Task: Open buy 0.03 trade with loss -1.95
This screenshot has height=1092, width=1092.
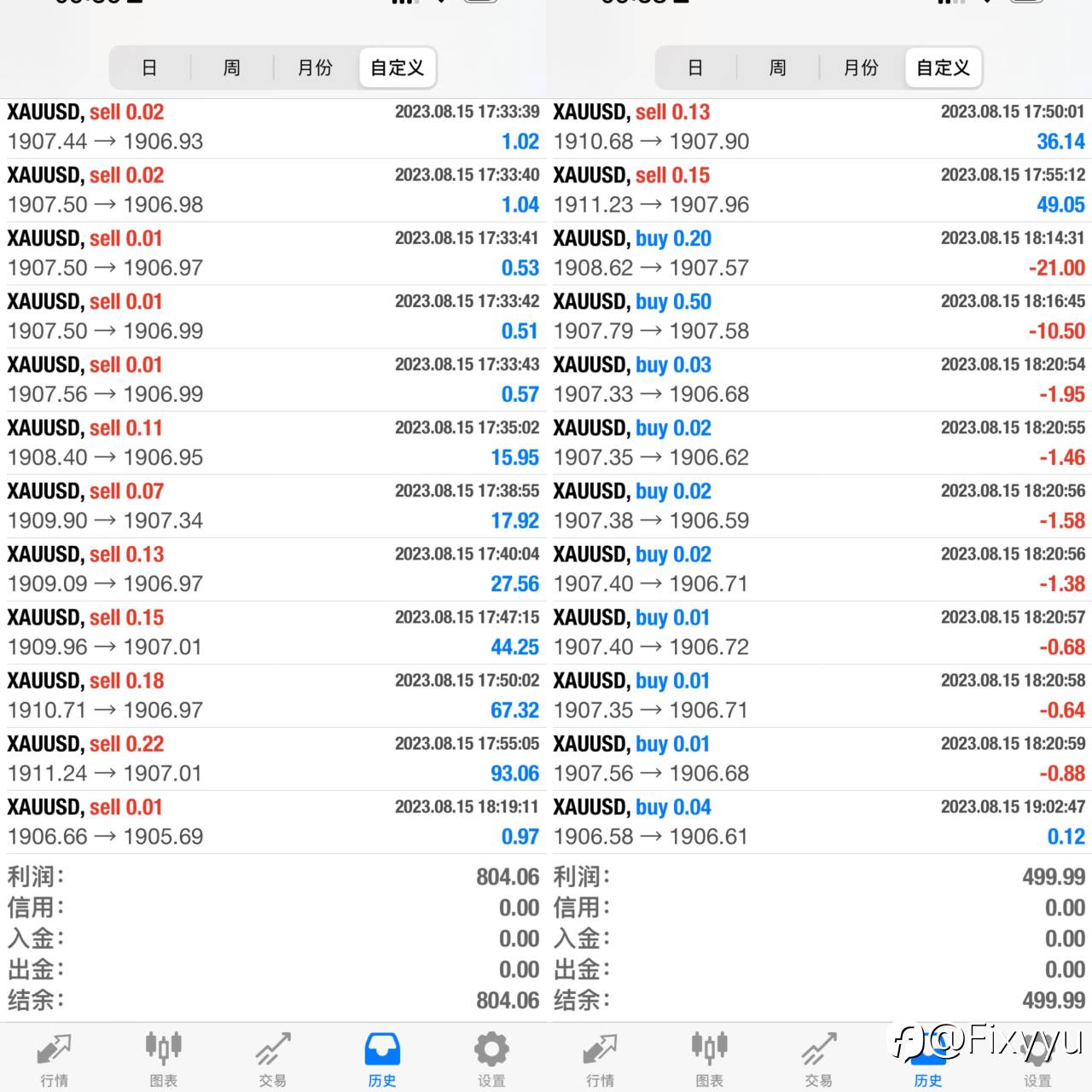Action: click(x=819, y=380)
